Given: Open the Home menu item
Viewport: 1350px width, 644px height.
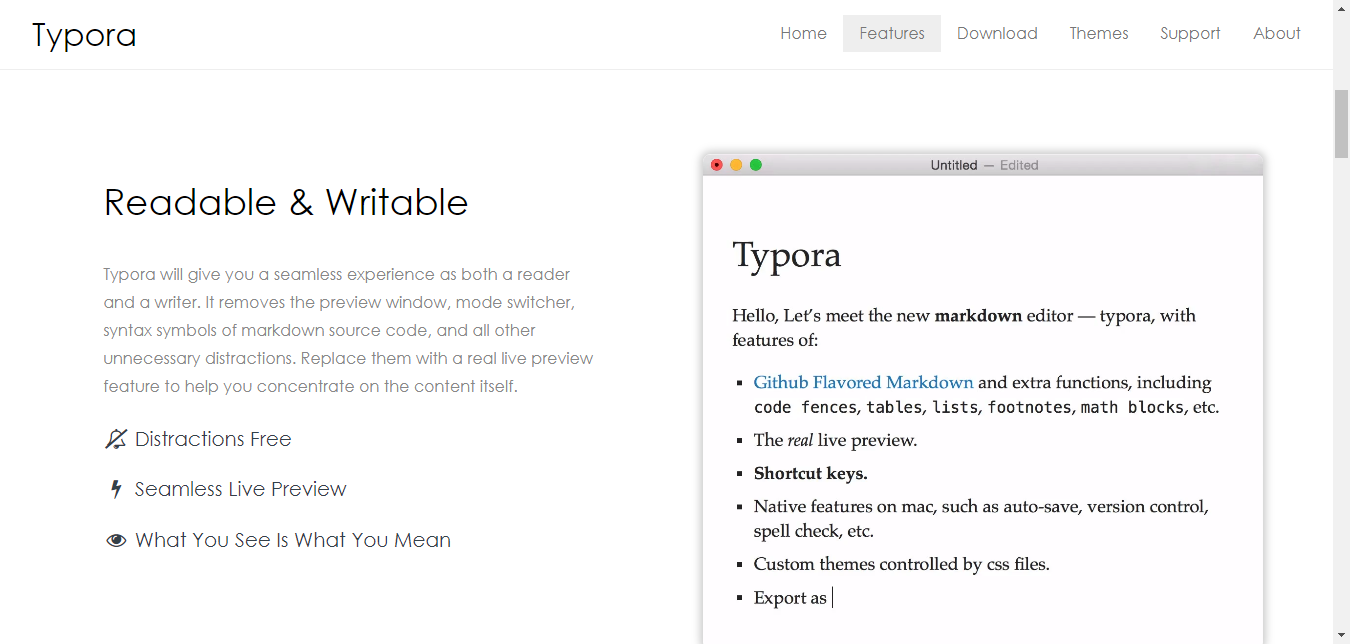Looking at the screenshot, I should pos(803,33).
